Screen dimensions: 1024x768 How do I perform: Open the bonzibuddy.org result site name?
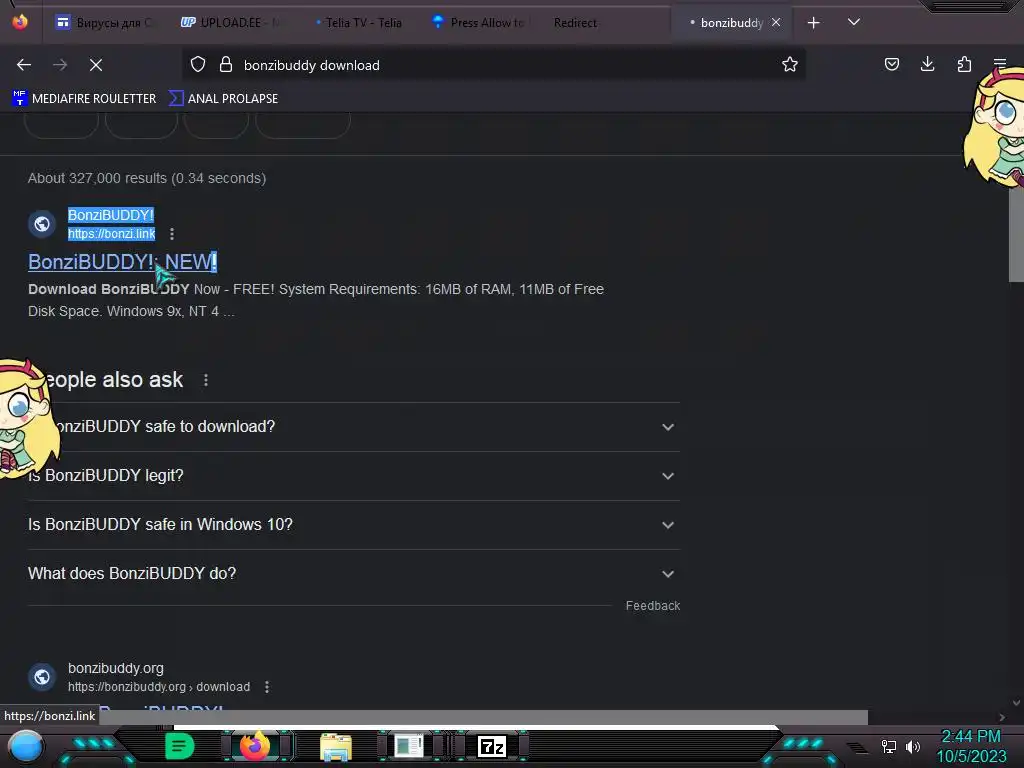click(116, 668)
